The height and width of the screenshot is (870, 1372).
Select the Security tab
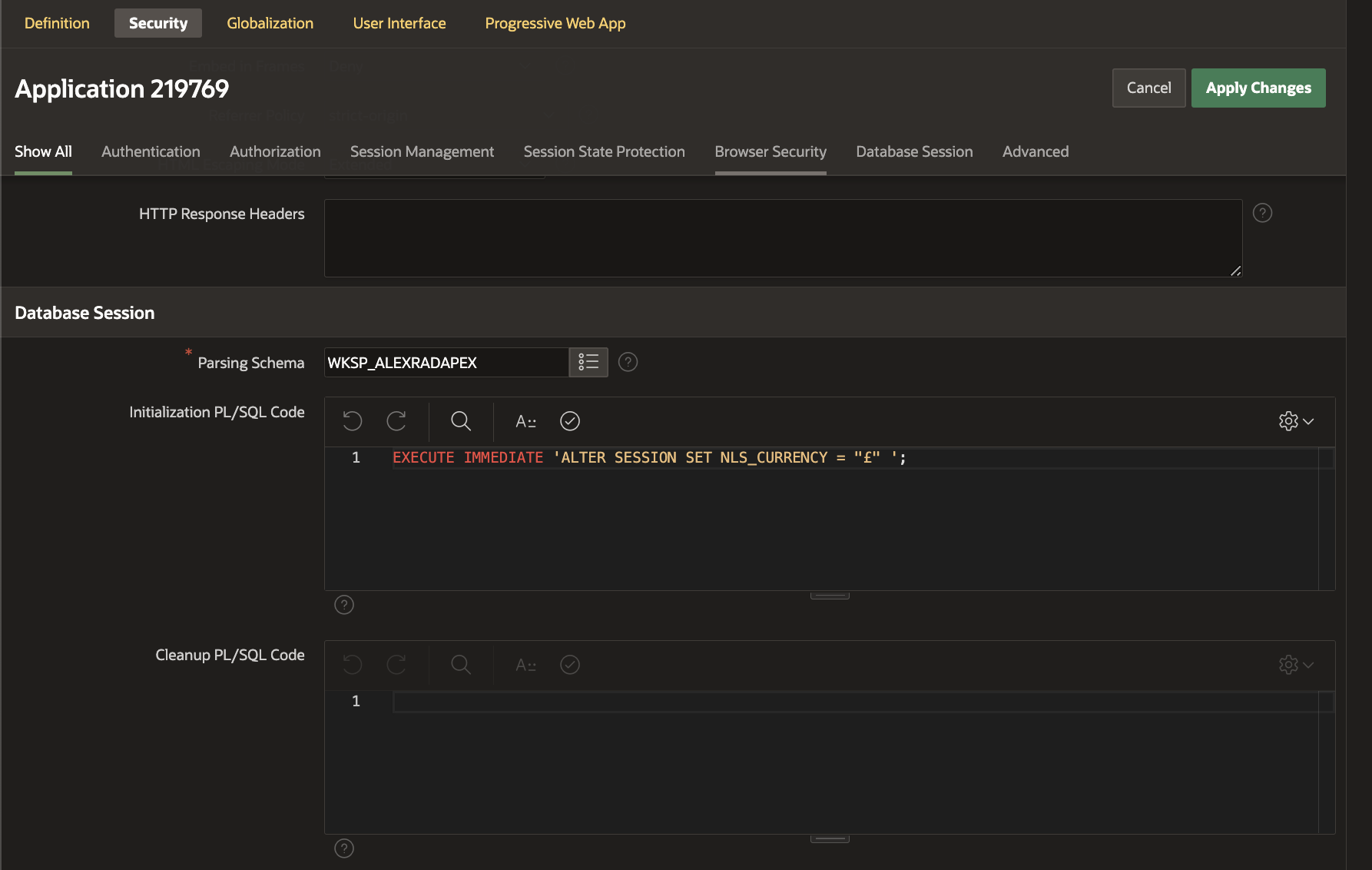[158, 23]
